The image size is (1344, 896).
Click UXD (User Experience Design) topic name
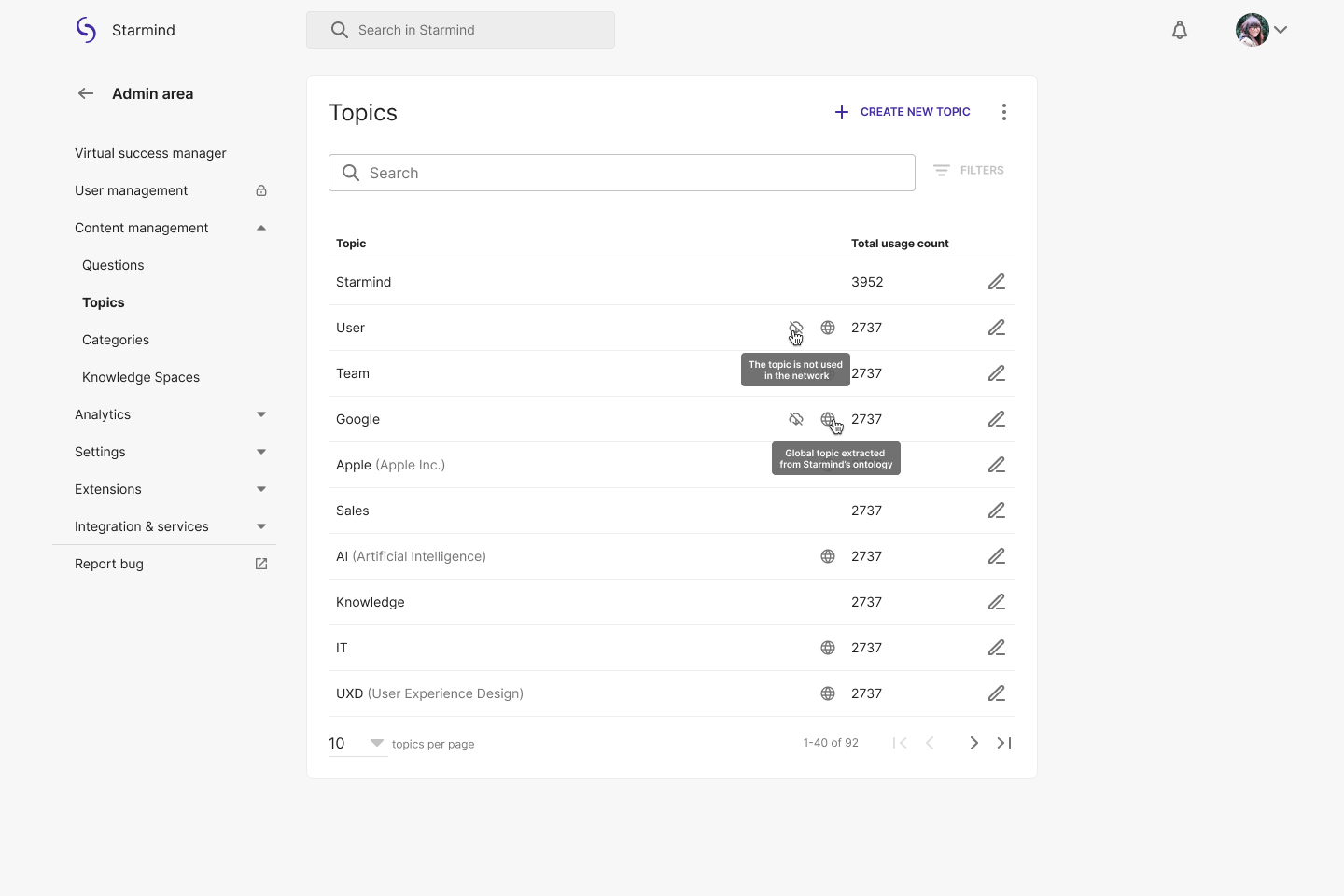click(x=429, y=693)
